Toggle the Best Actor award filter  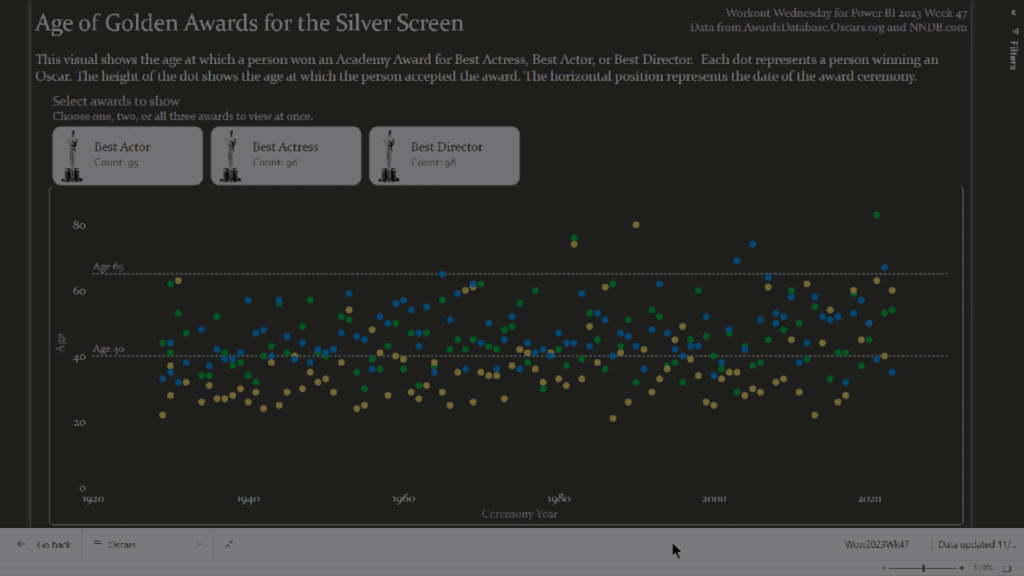127,155
